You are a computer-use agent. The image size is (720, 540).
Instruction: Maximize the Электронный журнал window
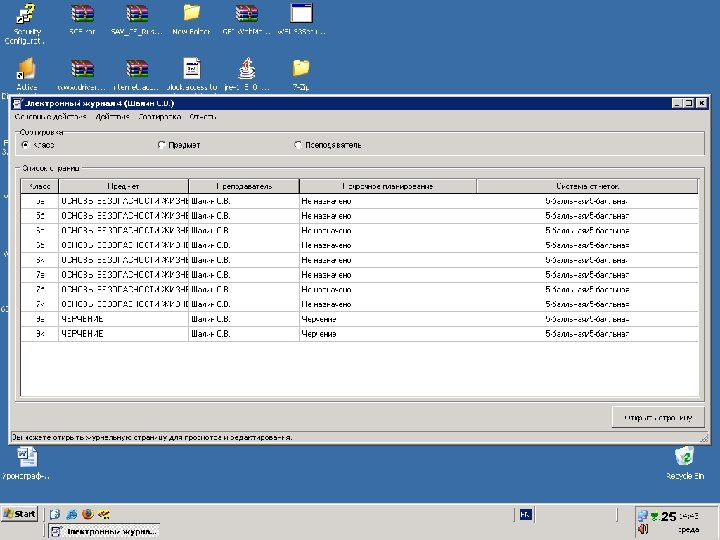coord(689,103)
